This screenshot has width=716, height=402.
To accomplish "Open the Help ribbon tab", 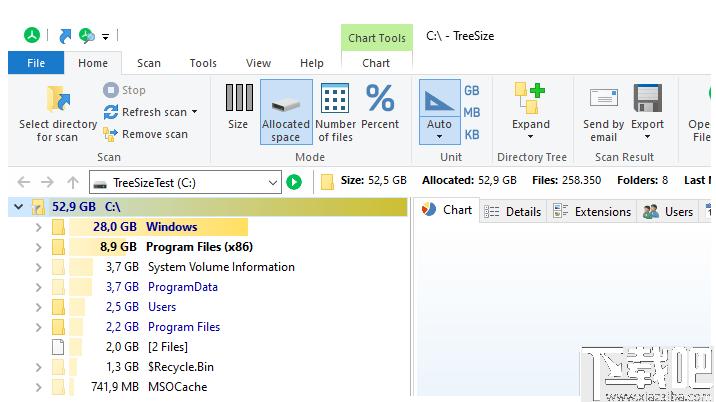I will click(x=311, y=63).
